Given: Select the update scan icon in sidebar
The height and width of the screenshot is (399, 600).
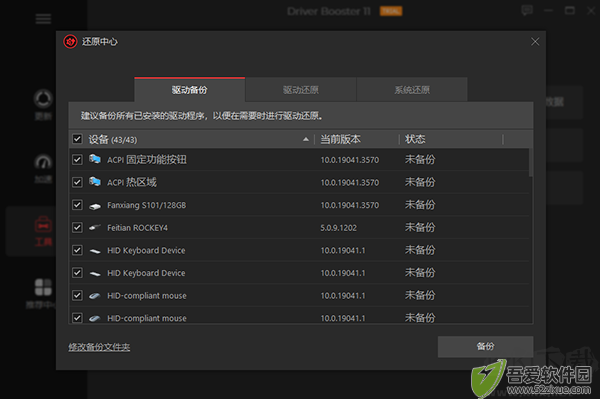Looking at the screenshot, I should point(43,99).
